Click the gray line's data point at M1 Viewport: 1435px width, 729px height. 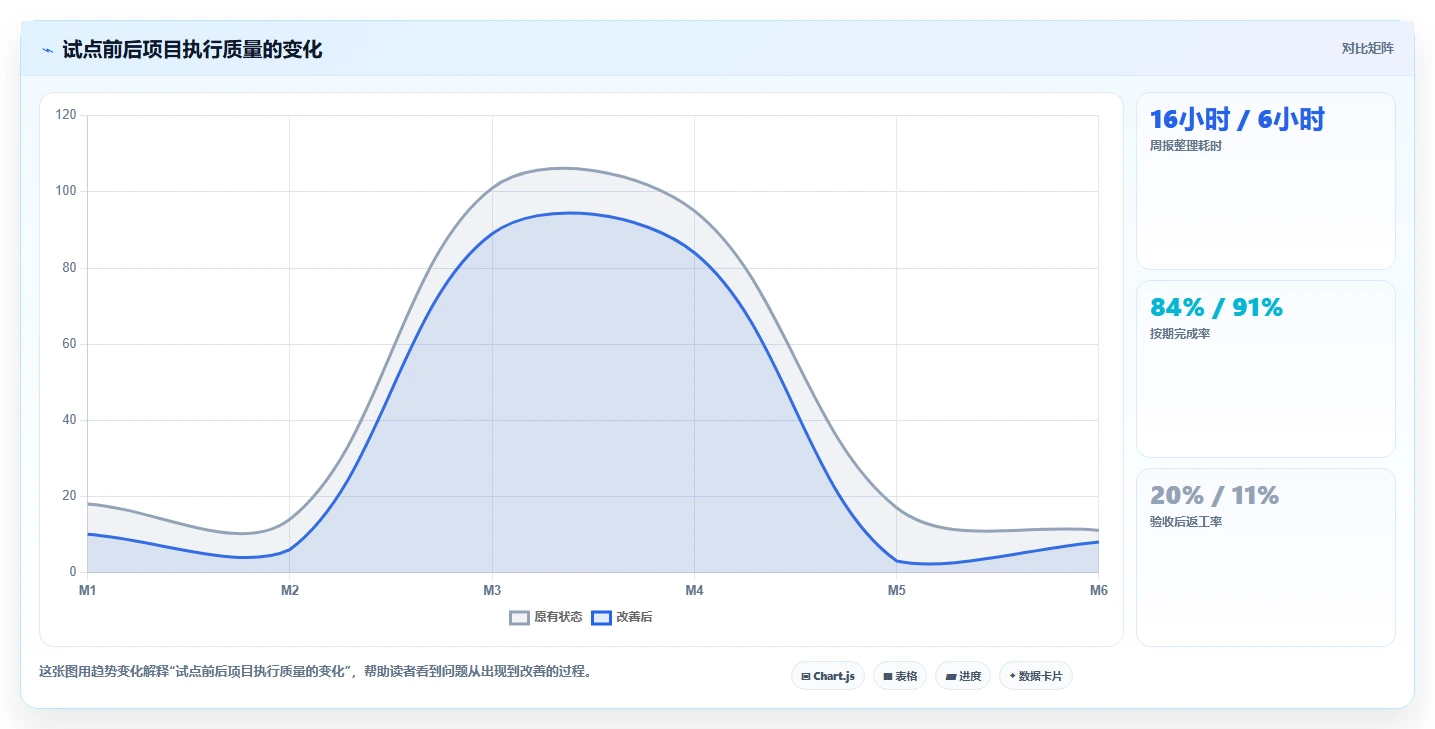(88, 503)
